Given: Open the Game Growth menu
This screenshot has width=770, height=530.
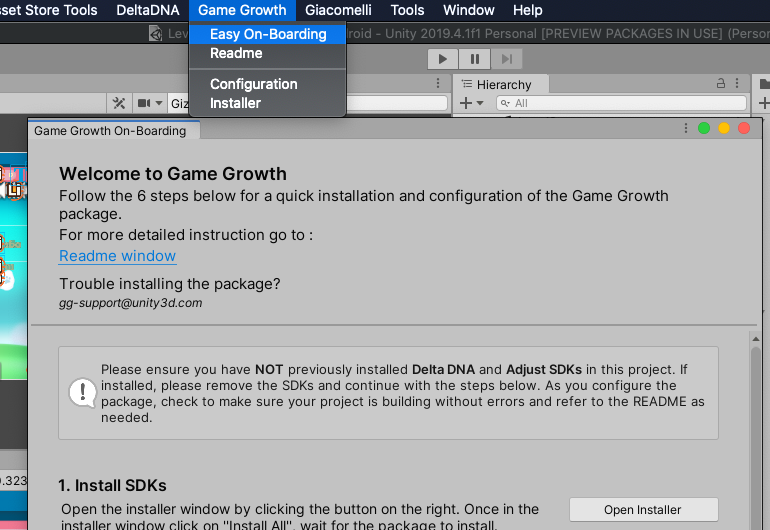Looking at the screenshot, I should (x=242, y=10).
